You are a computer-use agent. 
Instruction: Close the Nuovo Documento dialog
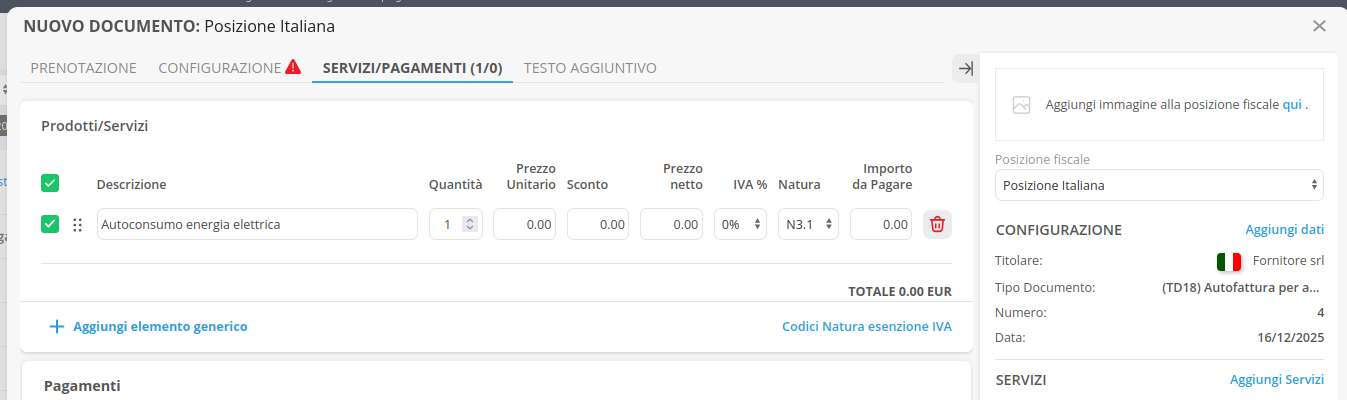(x=1319, y=26)
